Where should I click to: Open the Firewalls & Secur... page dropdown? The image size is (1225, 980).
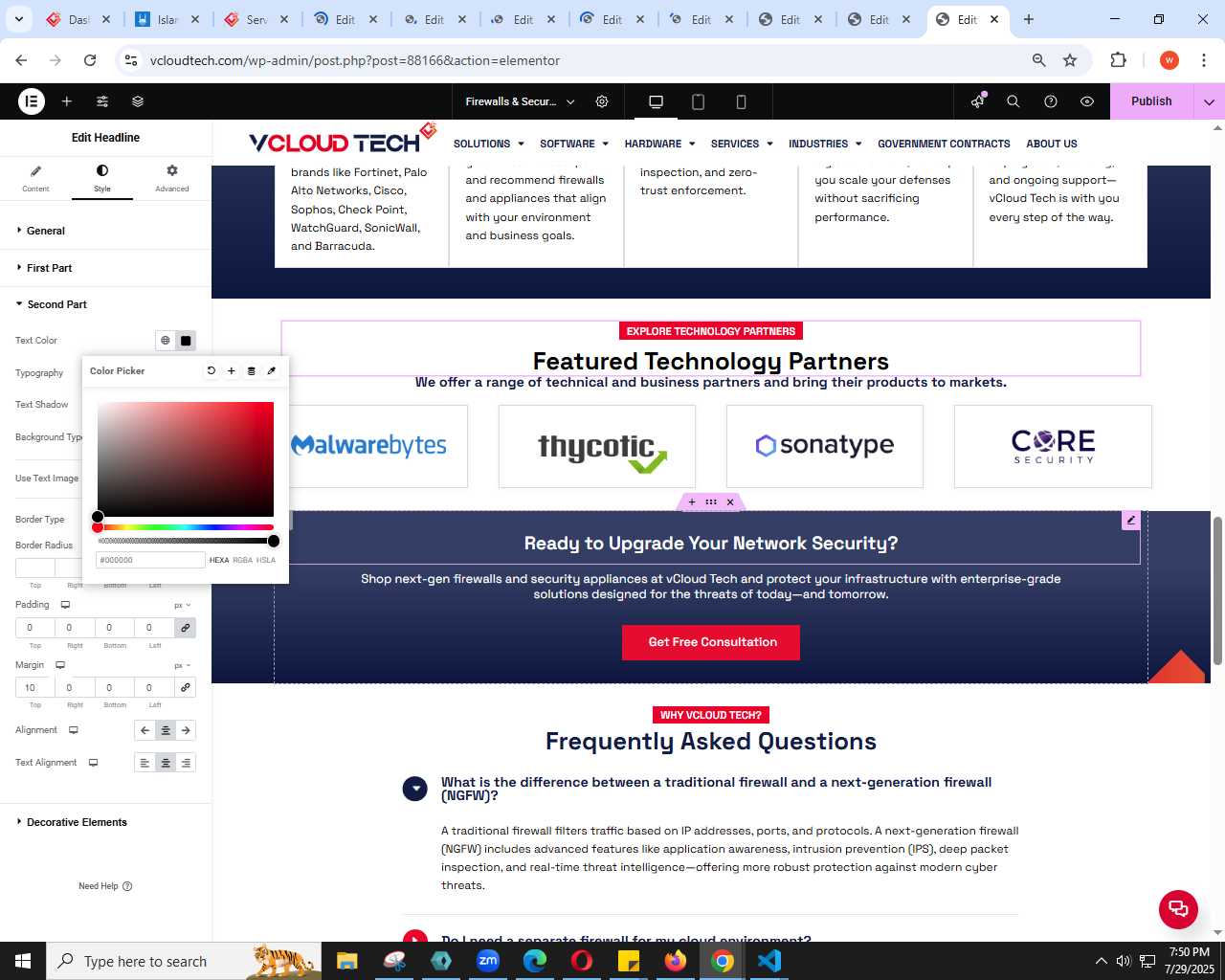click(x=521, y=101)
